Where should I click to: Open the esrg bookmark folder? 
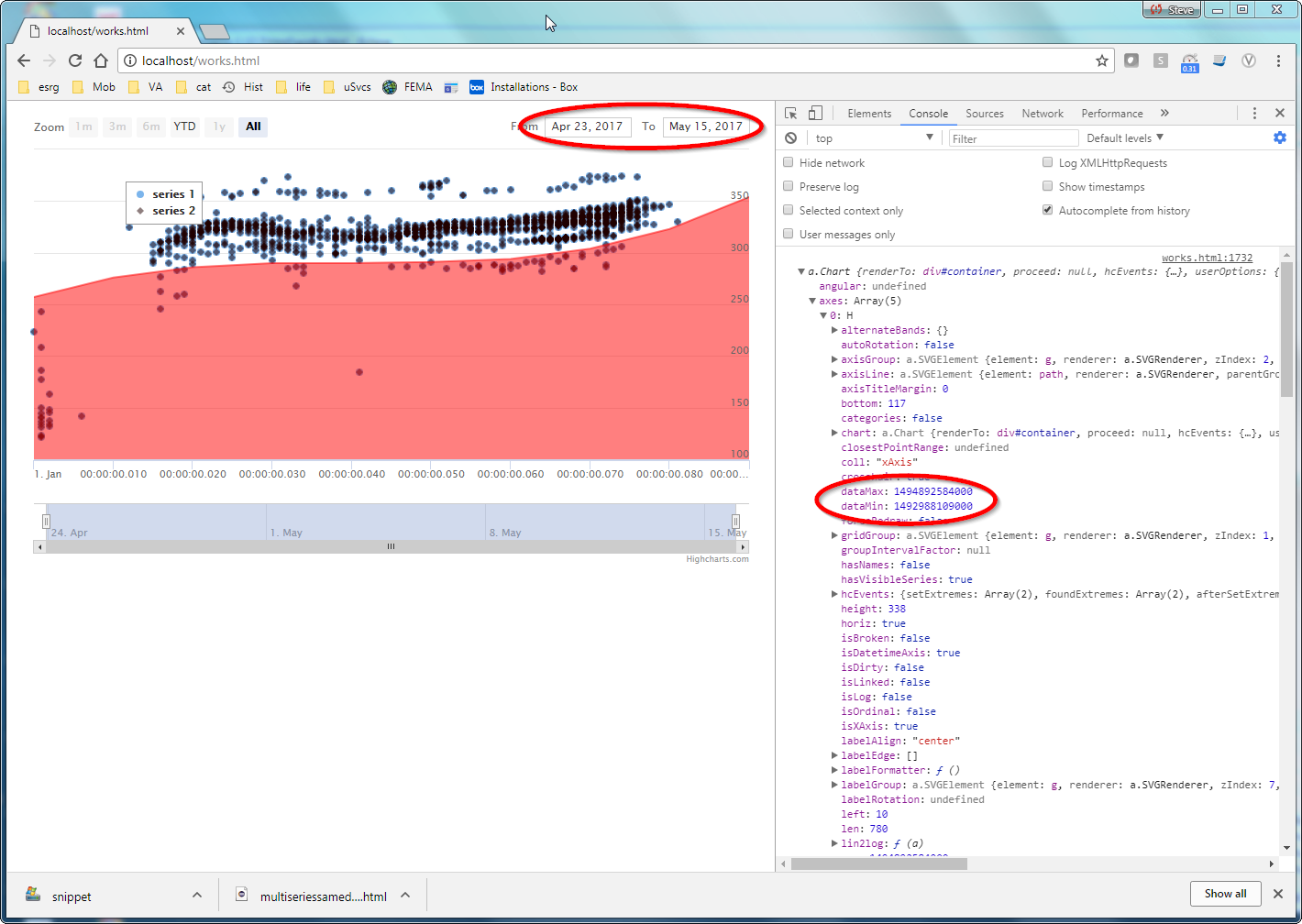pyautogui.click(x=39, y=87)
